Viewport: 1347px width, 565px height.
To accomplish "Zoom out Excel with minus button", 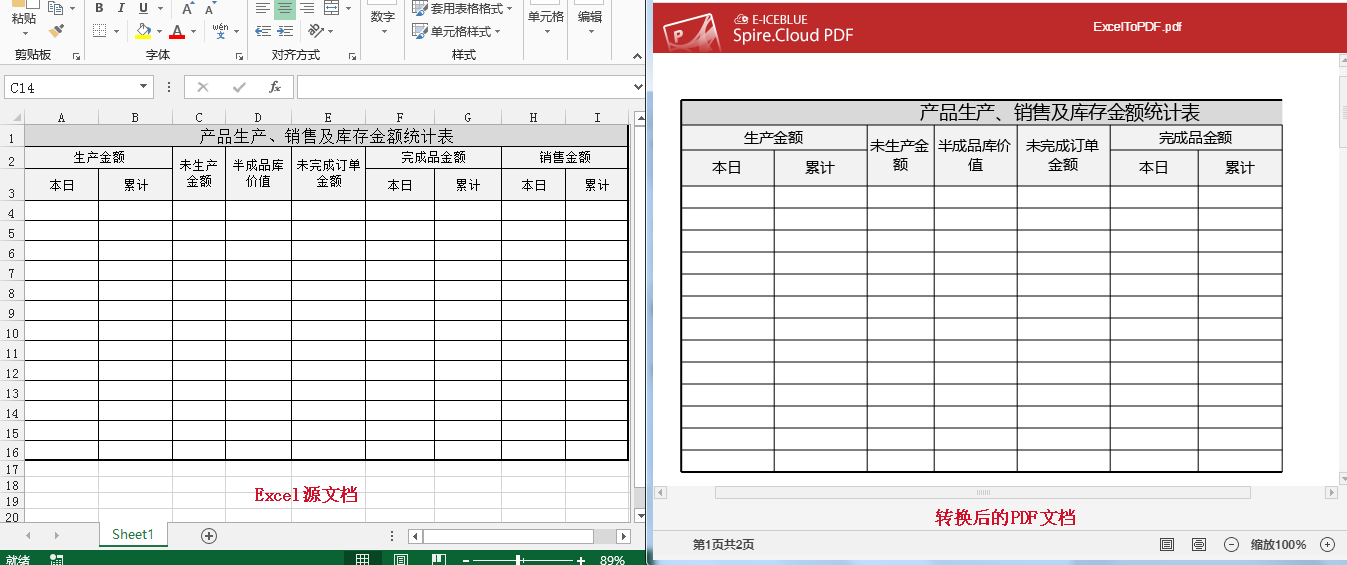I will (465, 561).
